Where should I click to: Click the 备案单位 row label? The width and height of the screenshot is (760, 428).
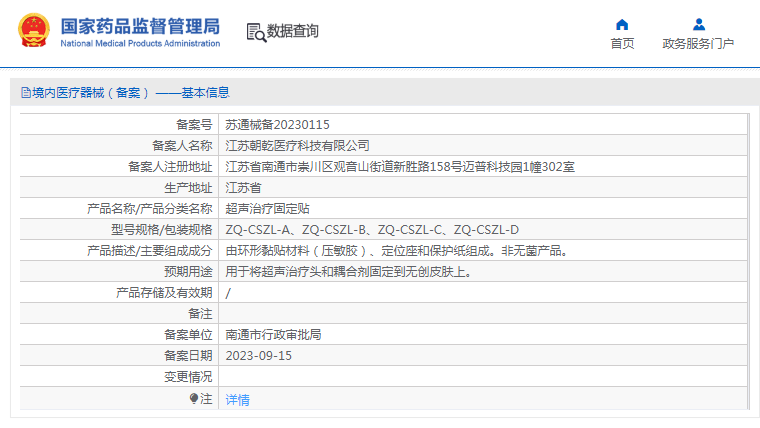click(188, 334)
